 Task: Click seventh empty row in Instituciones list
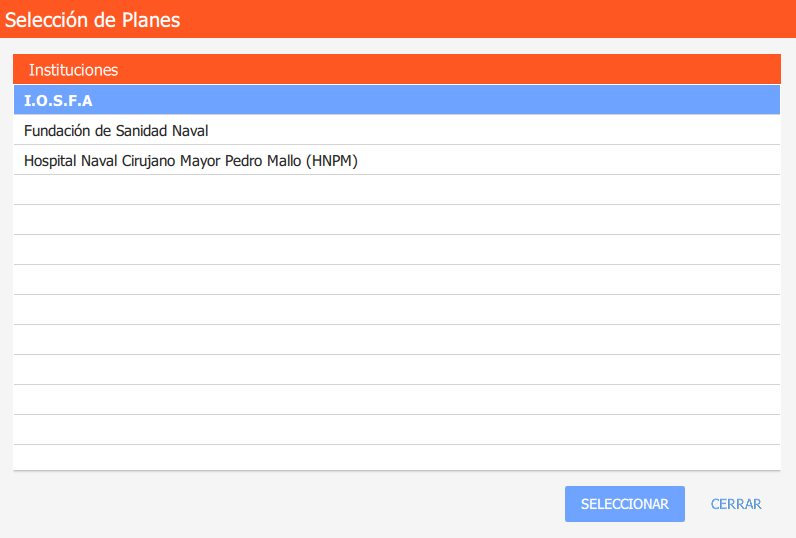396,370
